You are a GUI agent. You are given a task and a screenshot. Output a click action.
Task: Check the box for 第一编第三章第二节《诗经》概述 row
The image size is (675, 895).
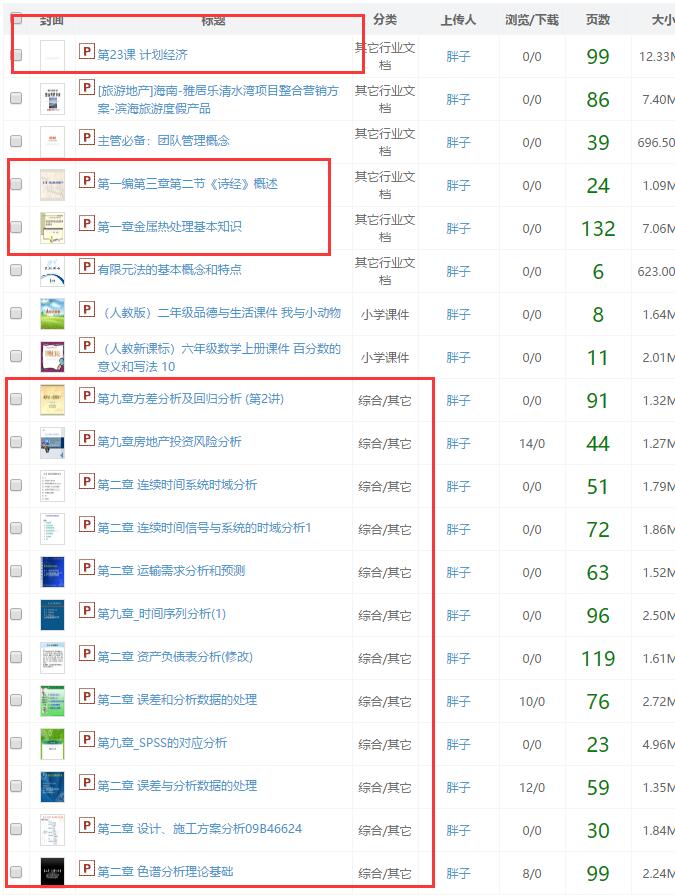[16, 184]
